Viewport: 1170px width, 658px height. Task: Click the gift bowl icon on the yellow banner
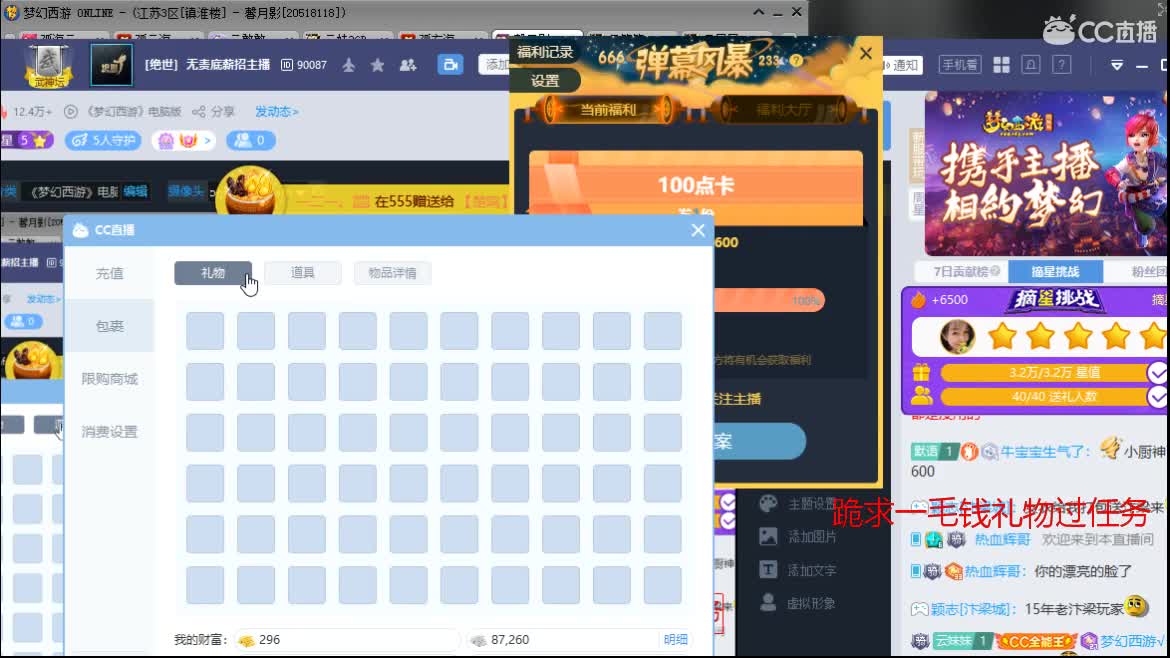click(x=250, y=192)
